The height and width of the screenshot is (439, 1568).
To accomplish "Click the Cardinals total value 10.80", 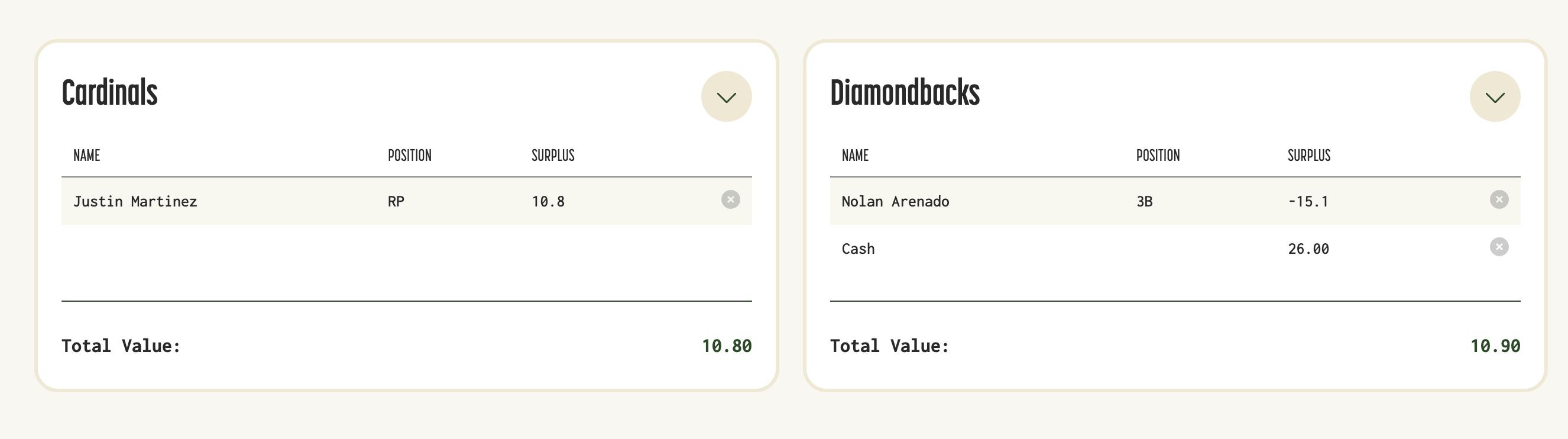I will pyautogui.click(x=726, y=347).
